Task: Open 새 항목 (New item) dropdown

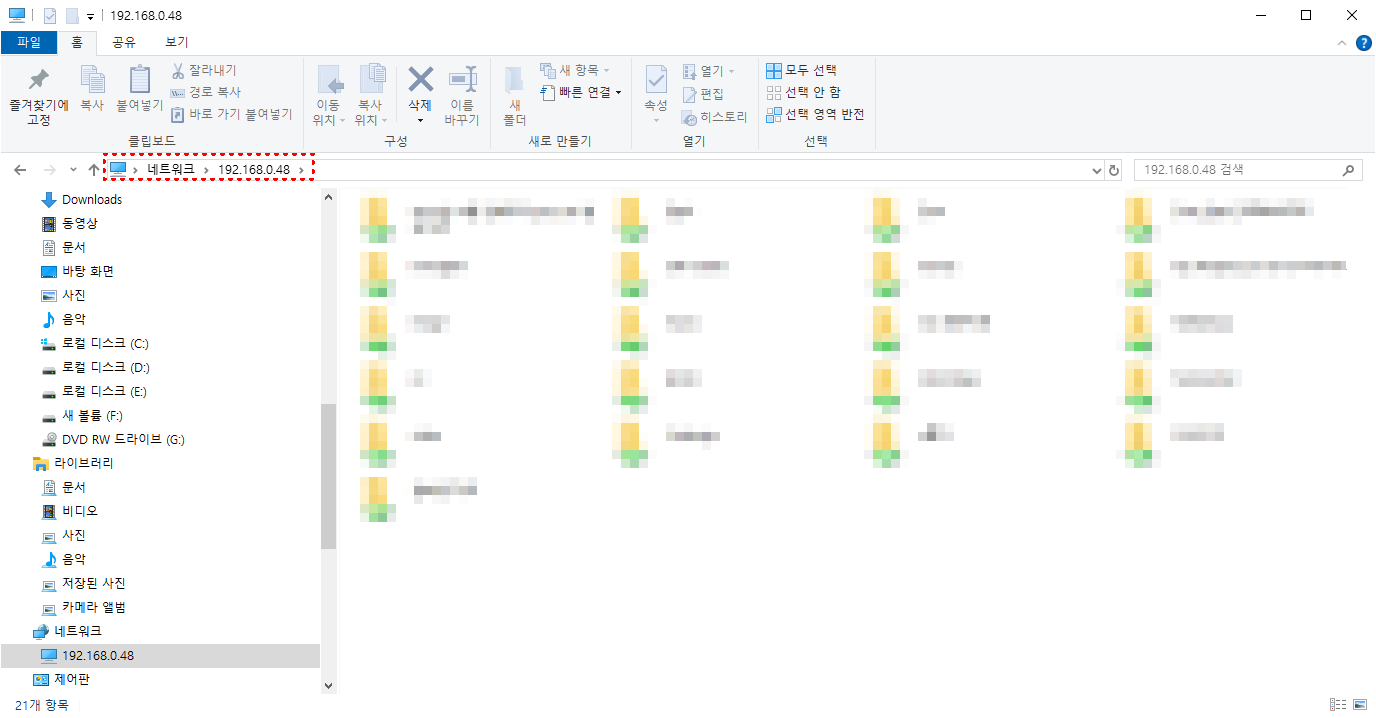Action: [575, 70]
